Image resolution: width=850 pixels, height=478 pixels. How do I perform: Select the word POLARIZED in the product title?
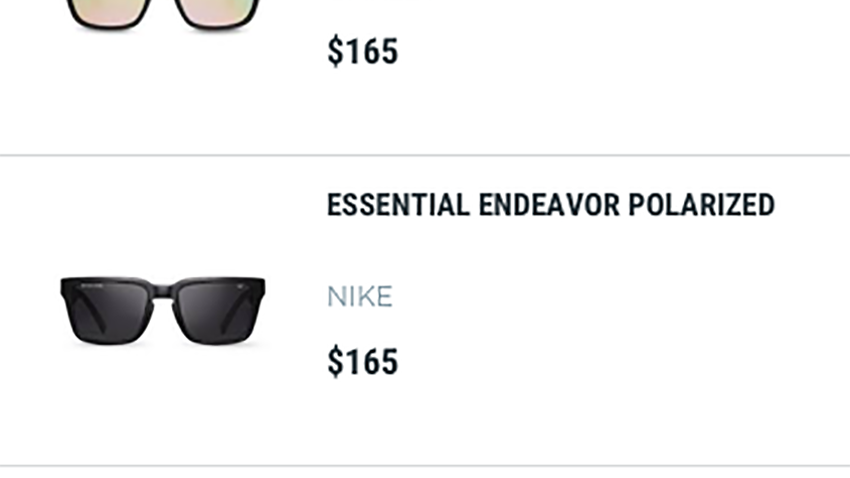701,205
